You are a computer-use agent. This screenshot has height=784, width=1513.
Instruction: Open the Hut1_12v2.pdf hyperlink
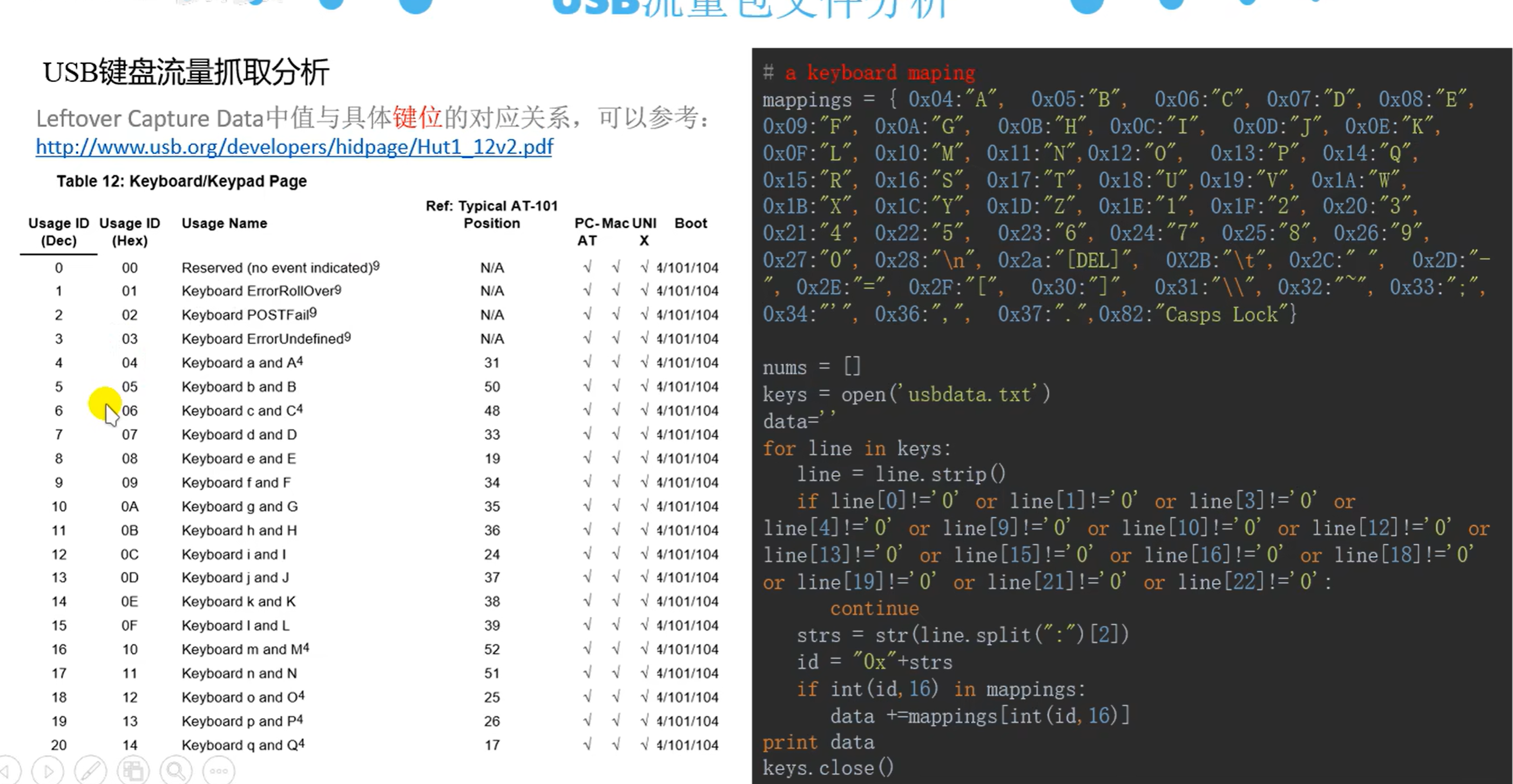[294, 146]
